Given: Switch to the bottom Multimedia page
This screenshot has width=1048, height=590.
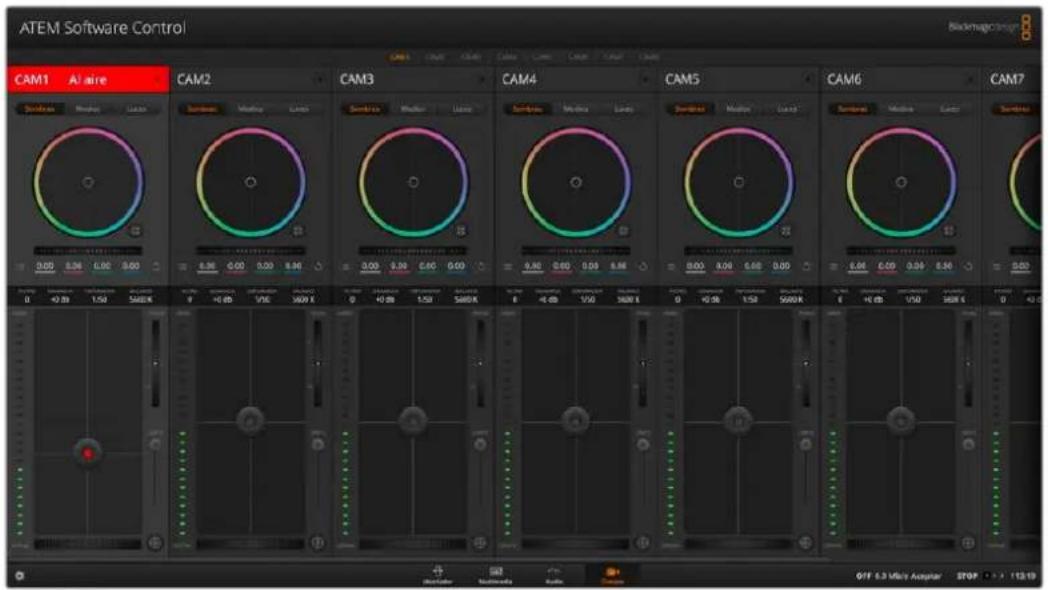Looking at the screenshot, I should tap(495, 575).
